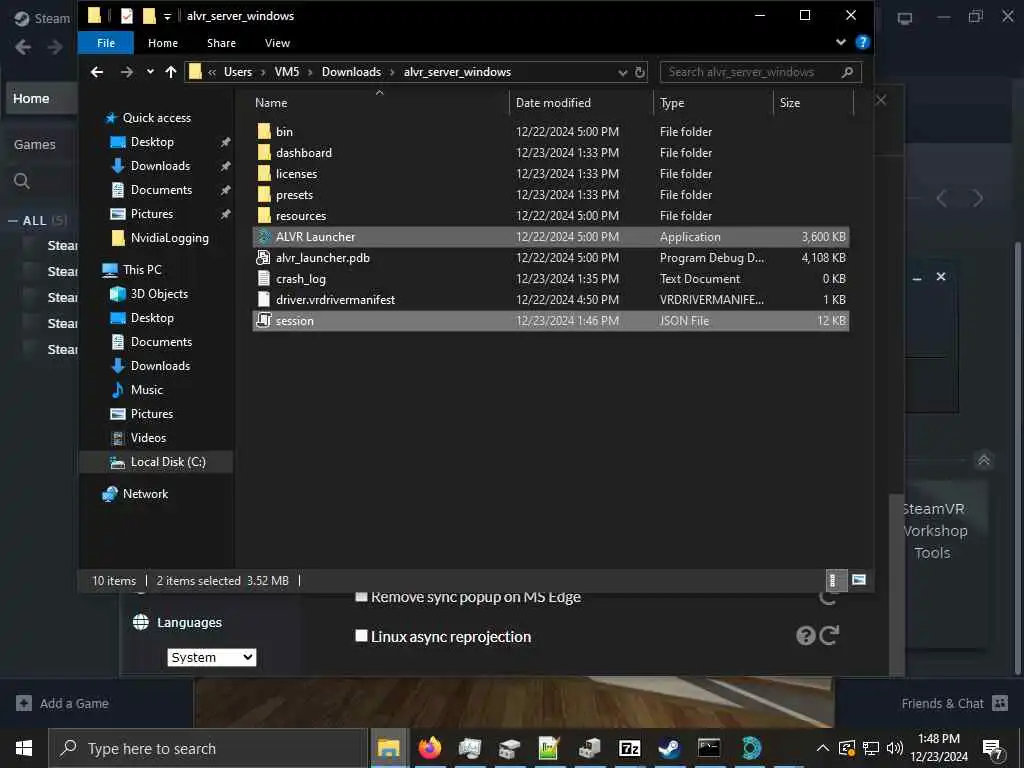Open the Share ribbon tab
This screenshot has width=1024, height=768.
221,43
